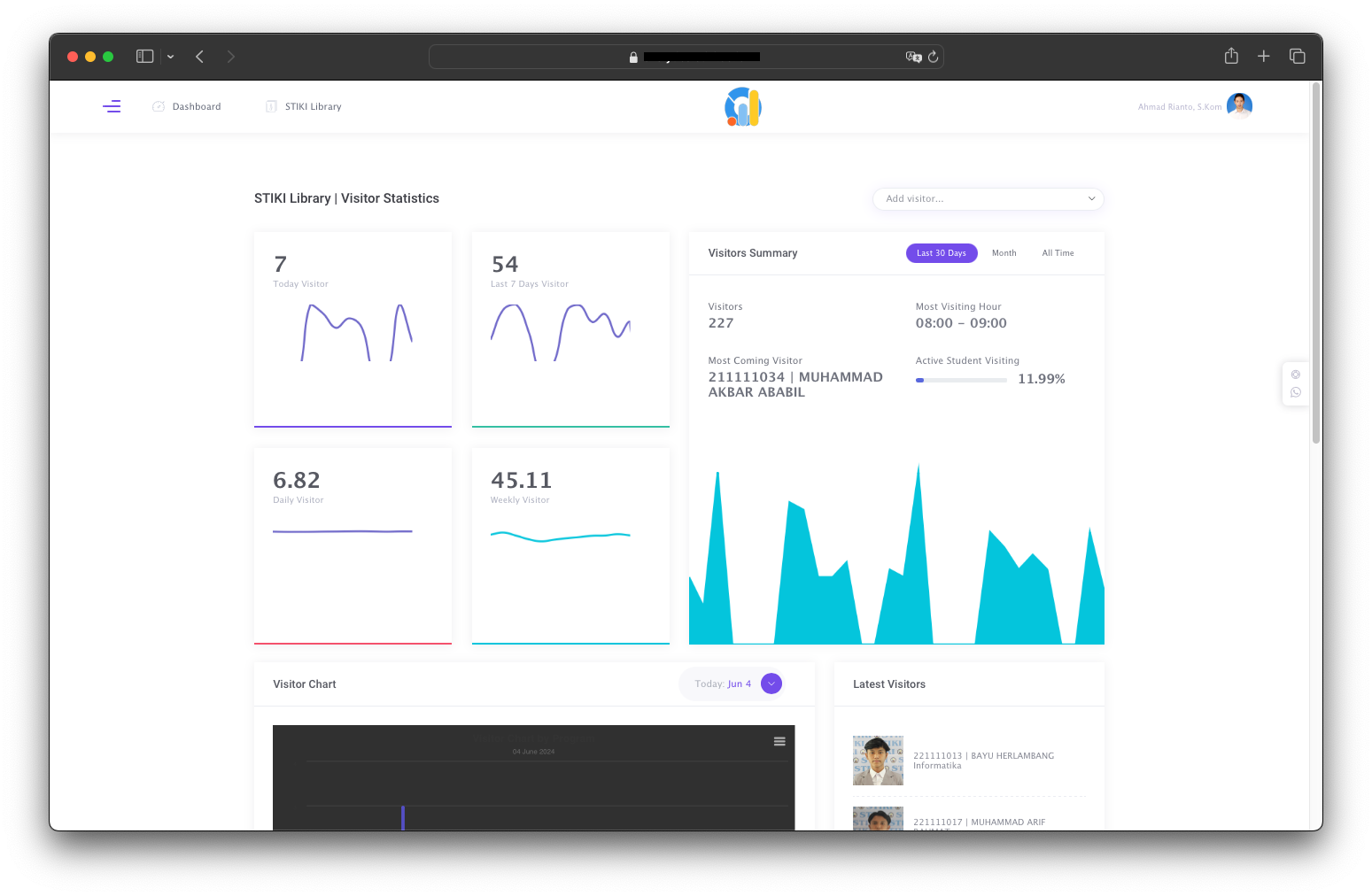Image resolution: width=1372 pixels, height=896 pixels.
Task: Click the app logo in the header
Action: 742,106
